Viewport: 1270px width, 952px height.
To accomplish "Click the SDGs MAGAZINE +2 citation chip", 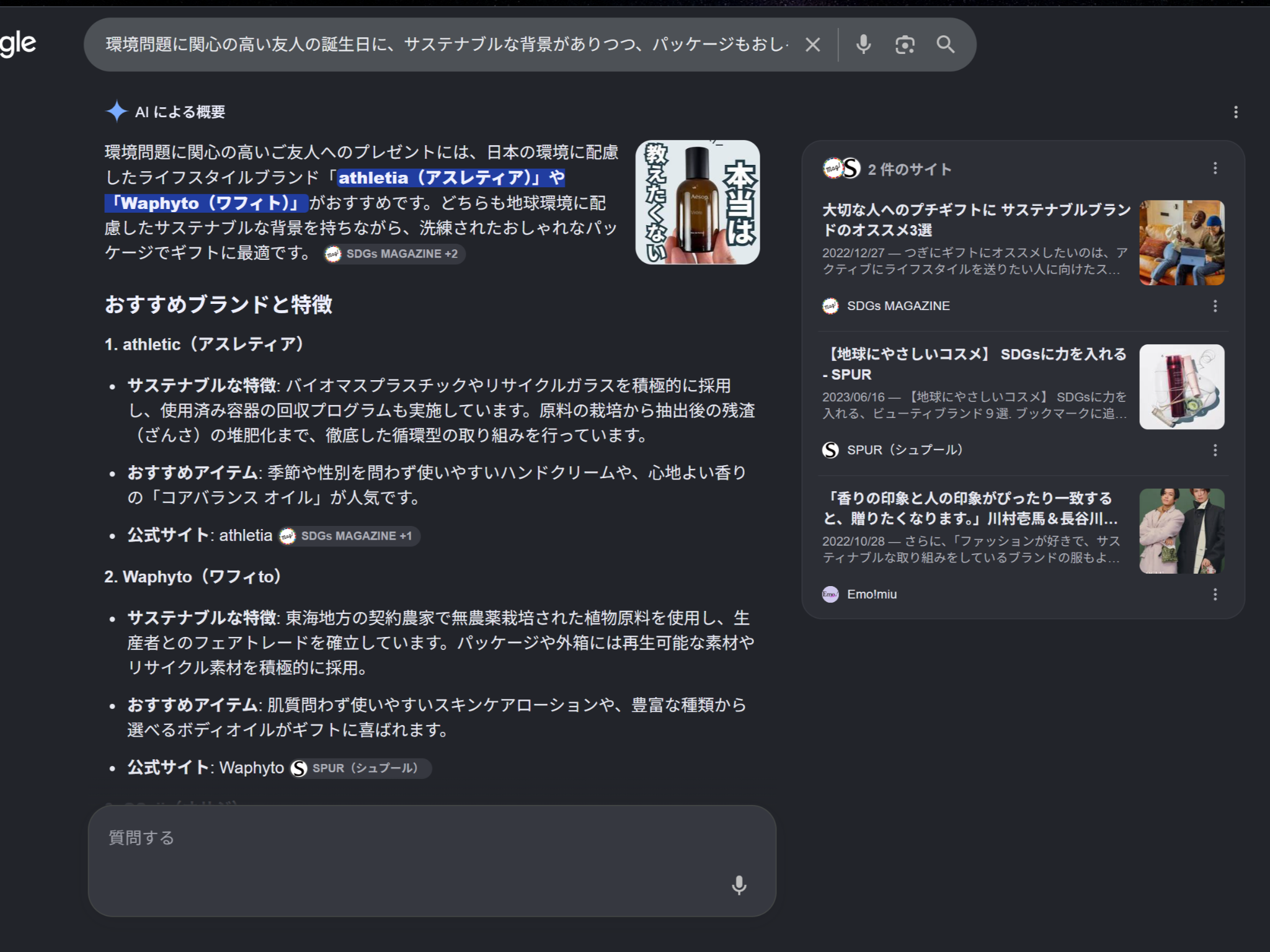I will coord(394,254).
